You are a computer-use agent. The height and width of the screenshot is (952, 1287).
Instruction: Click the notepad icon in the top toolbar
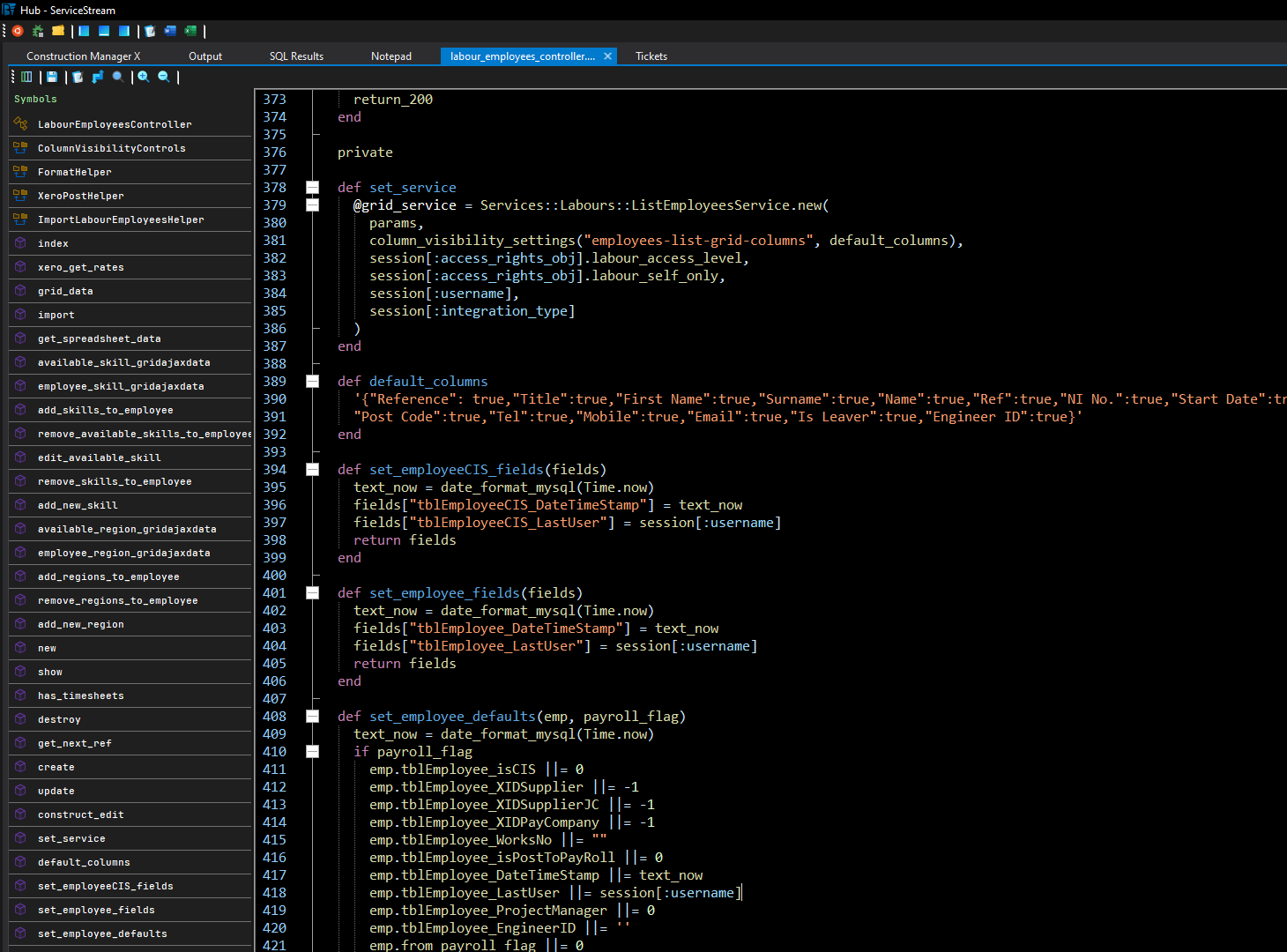pos(150,31)
